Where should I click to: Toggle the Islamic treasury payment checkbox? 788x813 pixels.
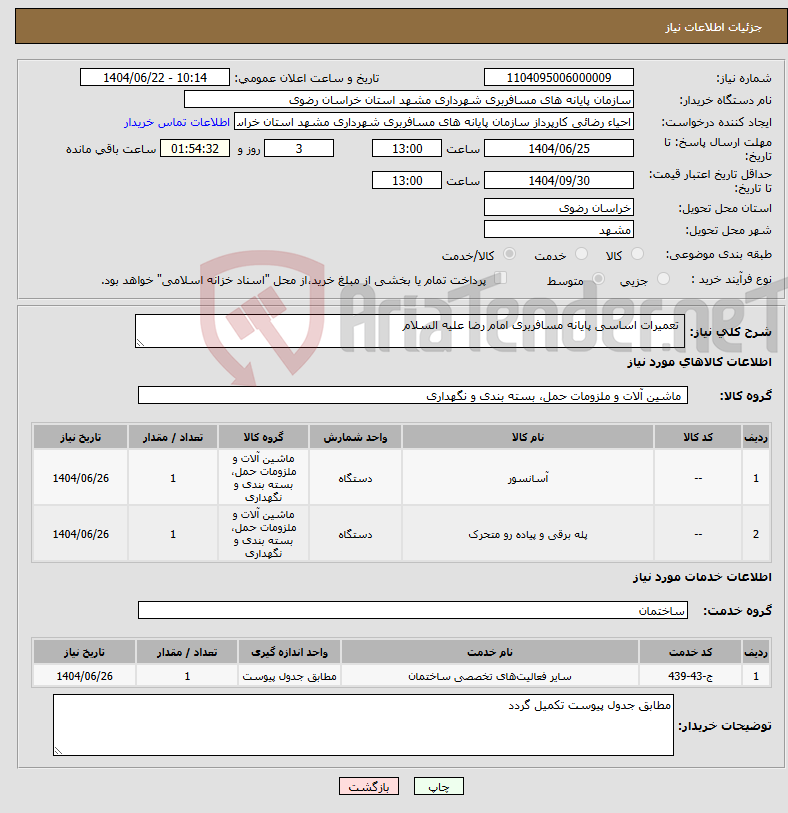(x=500, y=278)
